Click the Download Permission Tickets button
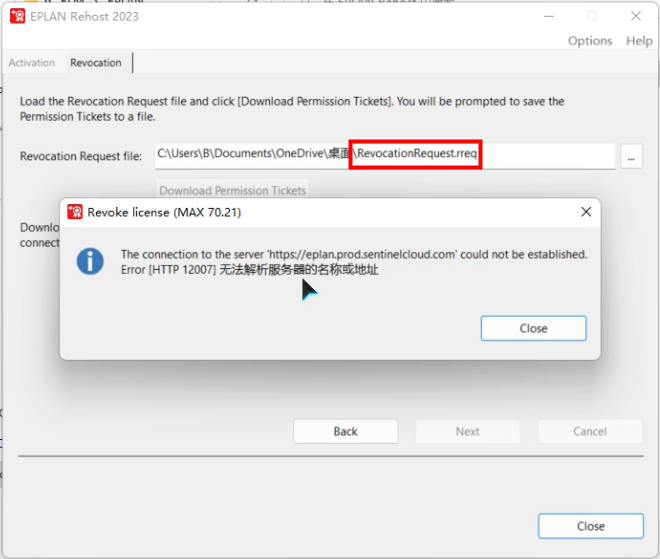This screenshot has height=559, width=660. click(x=233, y=190)
